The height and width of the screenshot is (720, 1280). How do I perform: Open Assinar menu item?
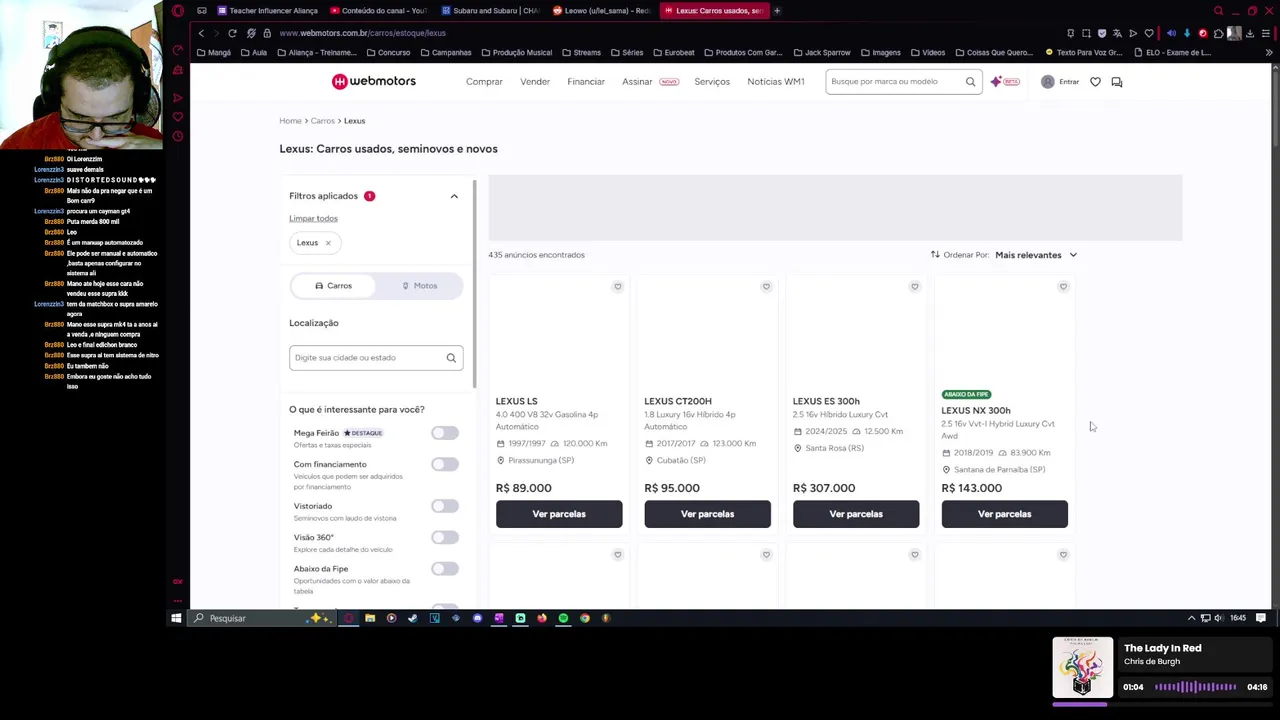[637, 82]
